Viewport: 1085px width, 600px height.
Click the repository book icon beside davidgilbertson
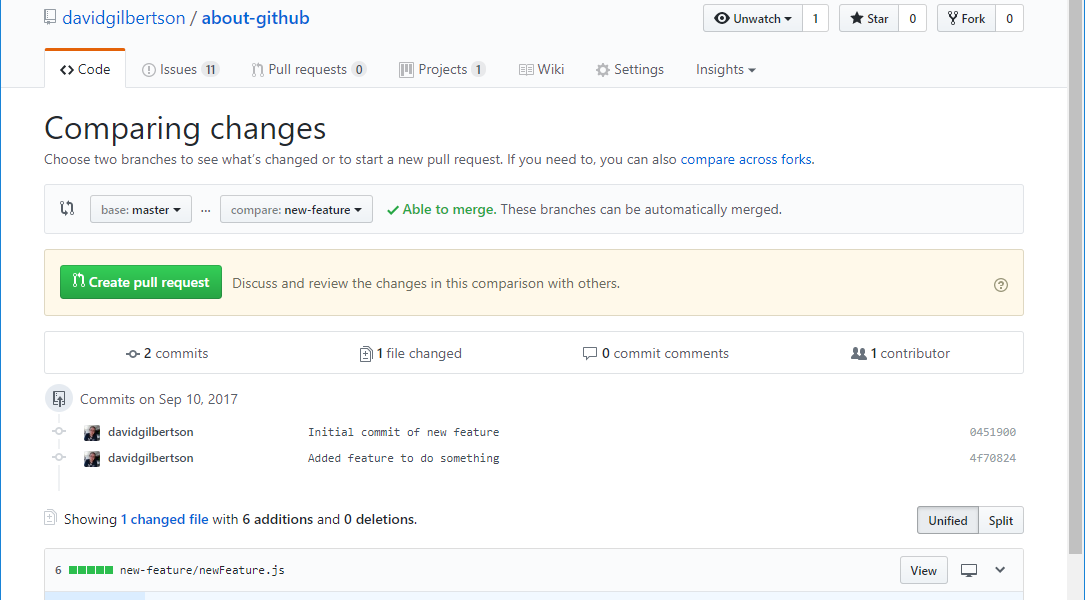point(50,17)
